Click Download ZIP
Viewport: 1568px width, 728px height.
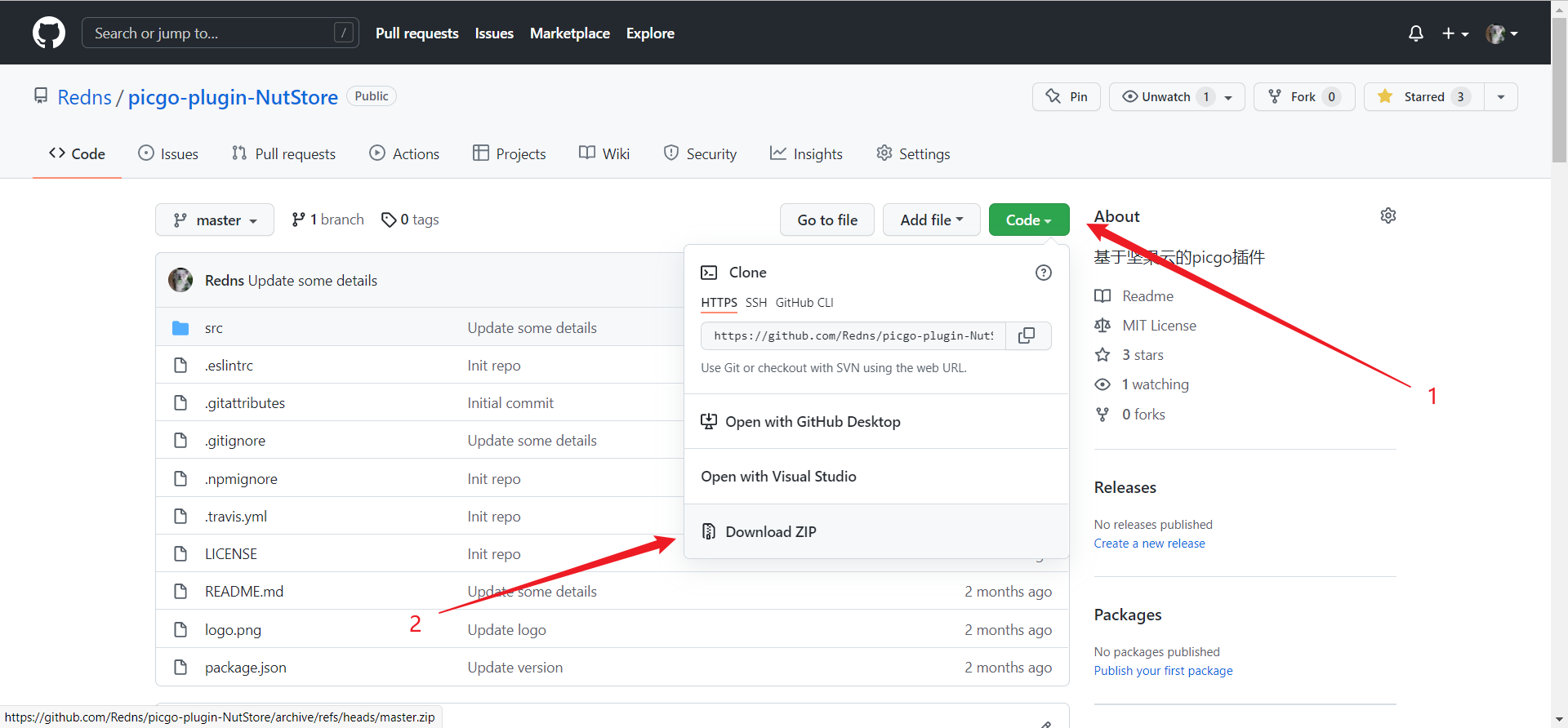click(x=876, y=531)
